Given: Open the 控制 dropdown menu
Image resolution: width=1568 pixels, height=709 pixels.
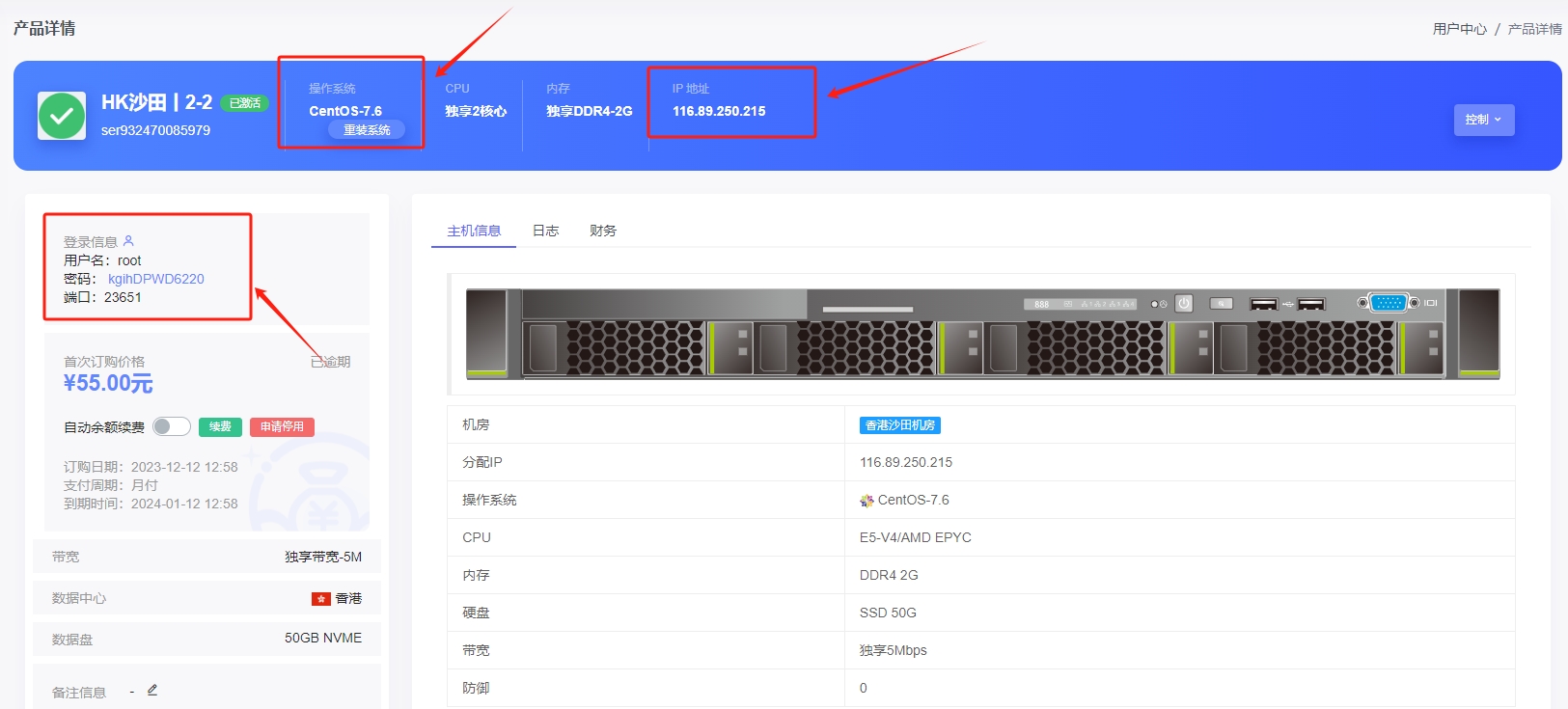Looking at the screenshot, I should 1484,120.
